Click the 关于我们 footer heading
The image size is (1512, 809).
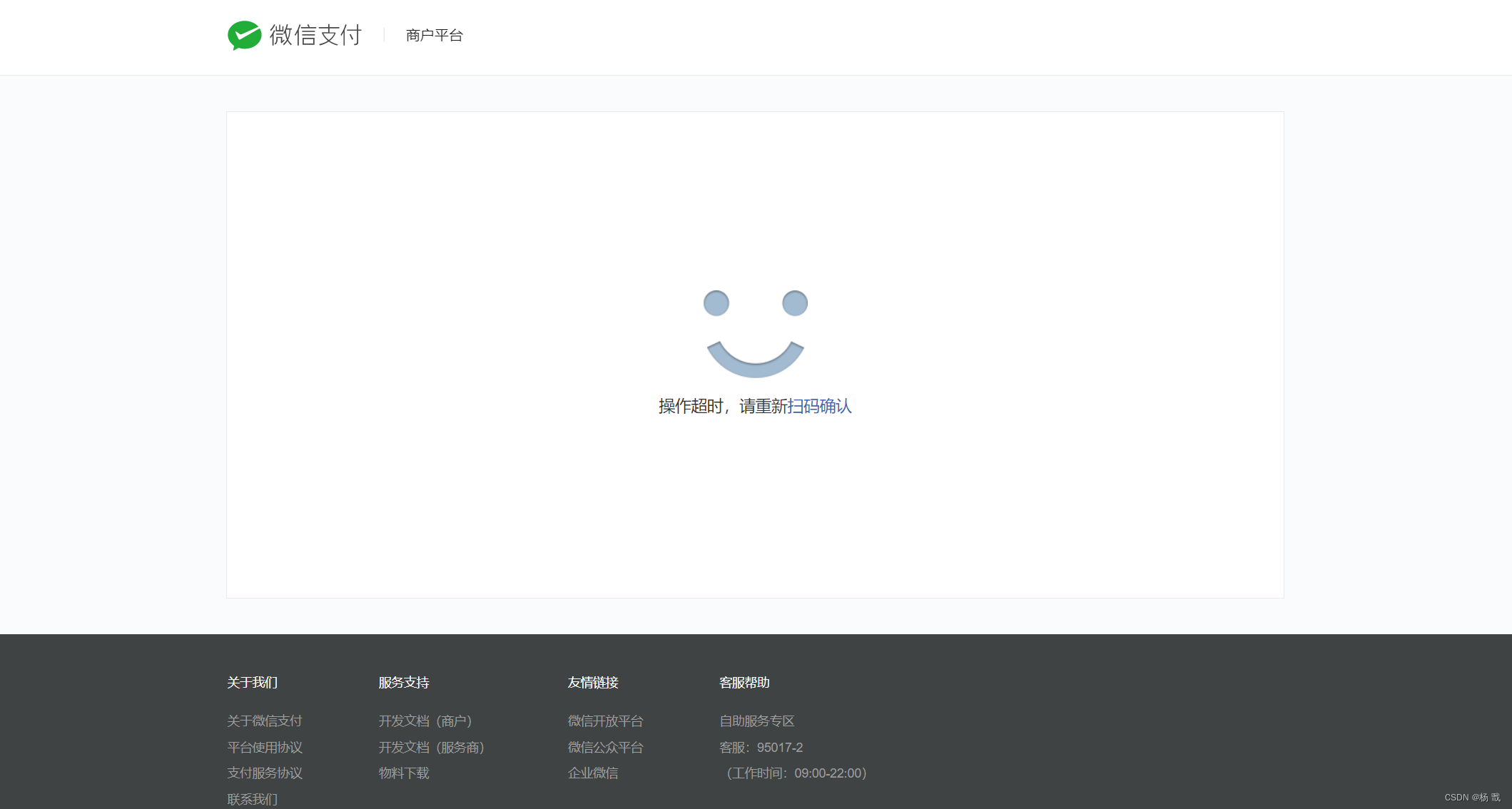point(252,682)
